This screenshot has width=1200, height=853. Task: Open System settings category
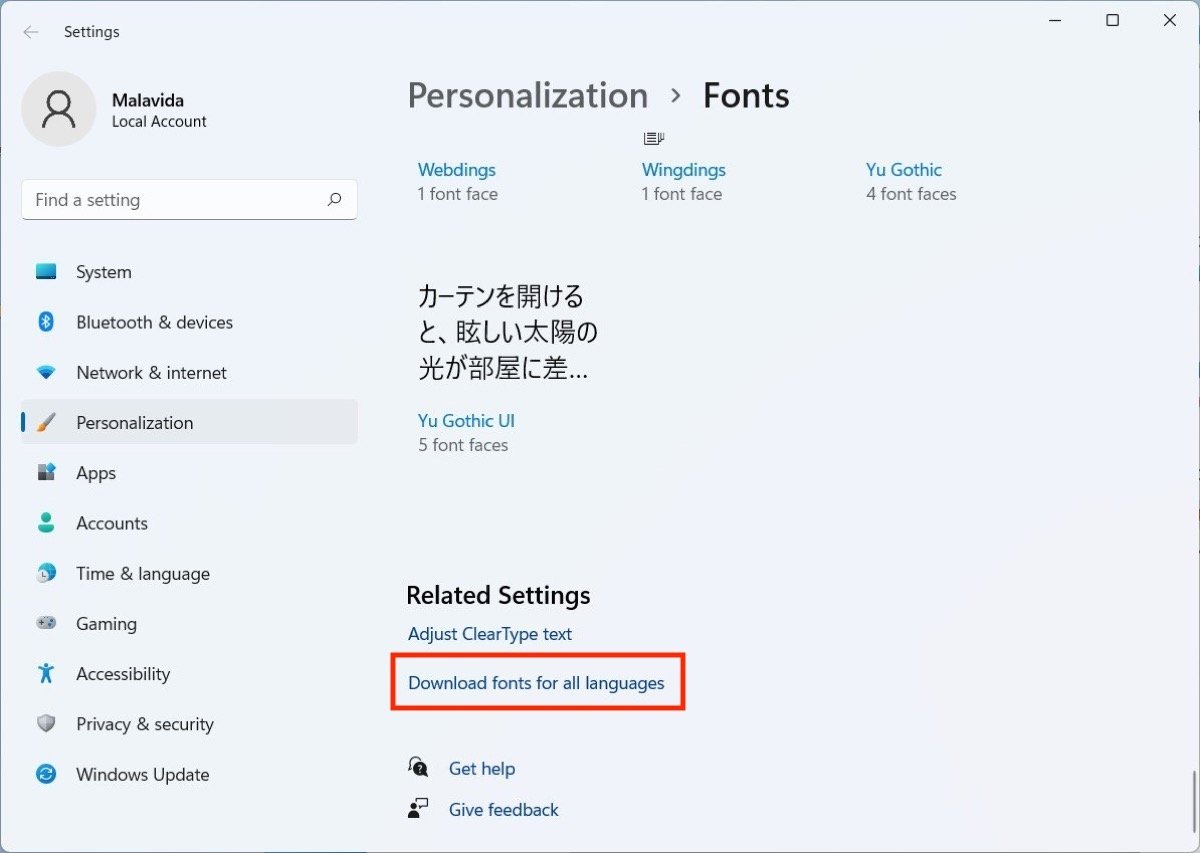pos(189,272)
